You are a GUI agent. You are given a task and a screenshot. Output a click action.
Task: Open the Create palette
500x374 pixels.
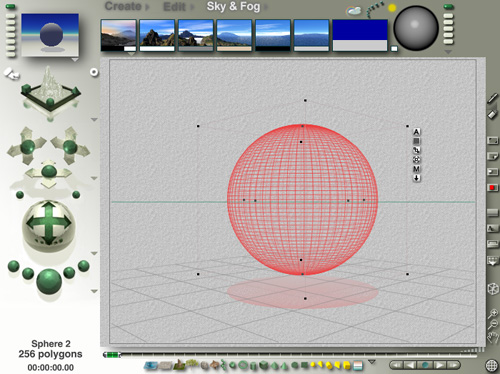tap(123, 6)
